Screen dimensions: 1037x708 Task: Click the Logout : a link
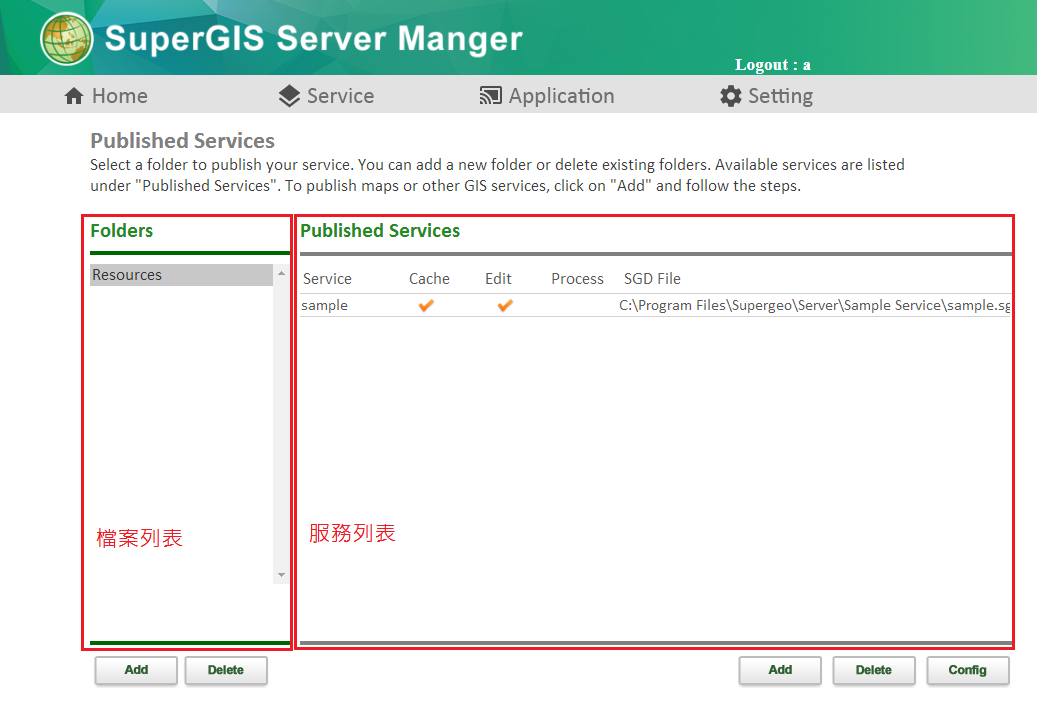coord(772,65)
